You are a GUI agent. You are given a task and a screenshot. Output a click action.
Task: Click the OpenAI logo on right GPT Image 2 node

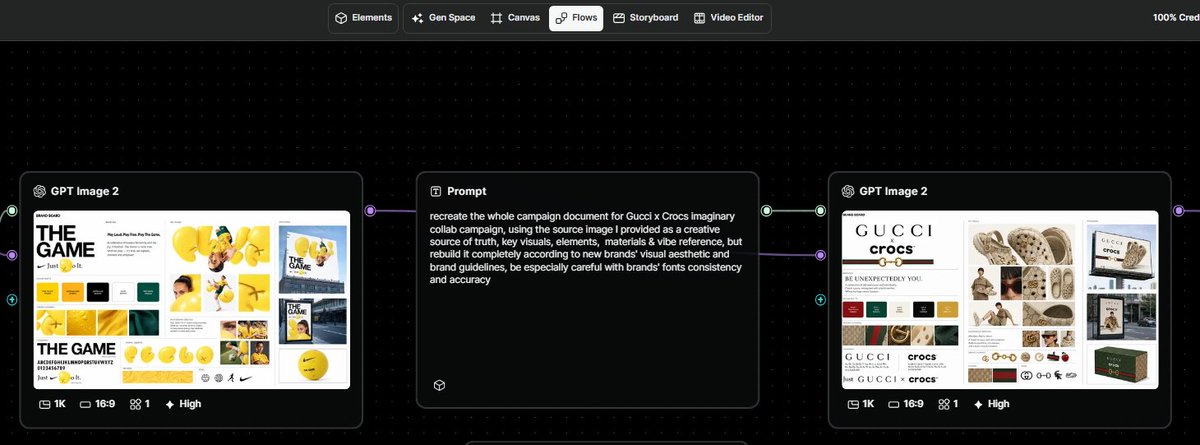[x=849, y=191]
